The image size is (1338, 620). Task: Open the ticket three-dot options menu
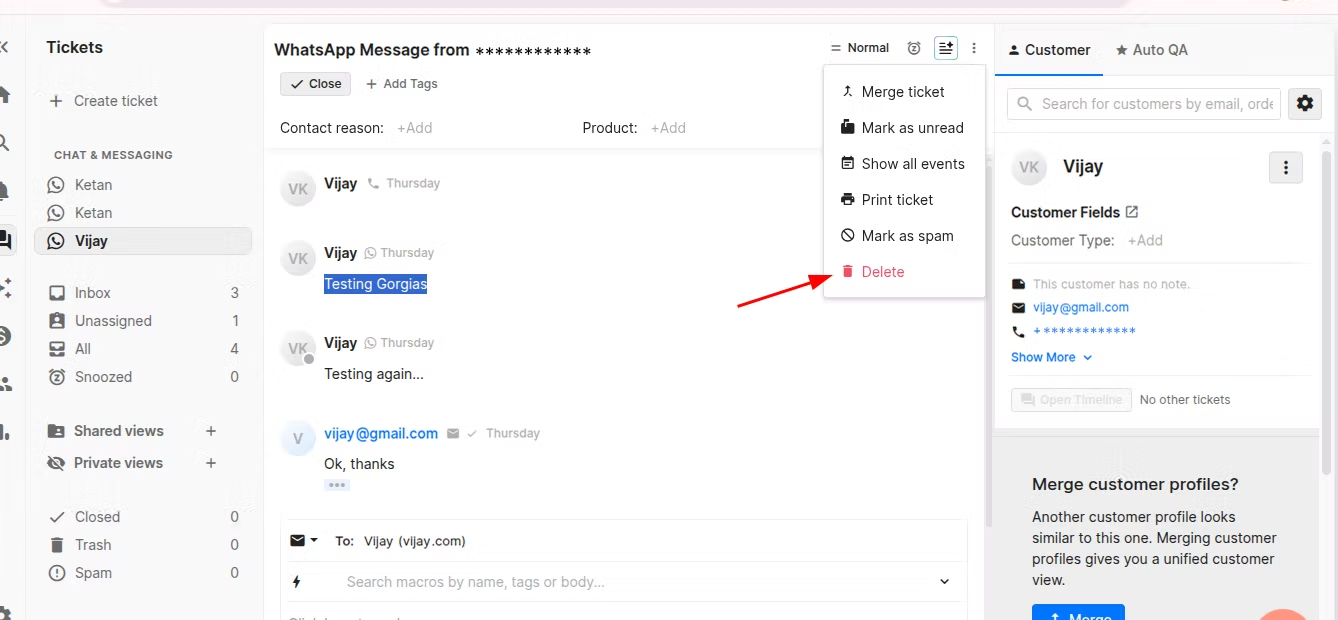(974, 48)
